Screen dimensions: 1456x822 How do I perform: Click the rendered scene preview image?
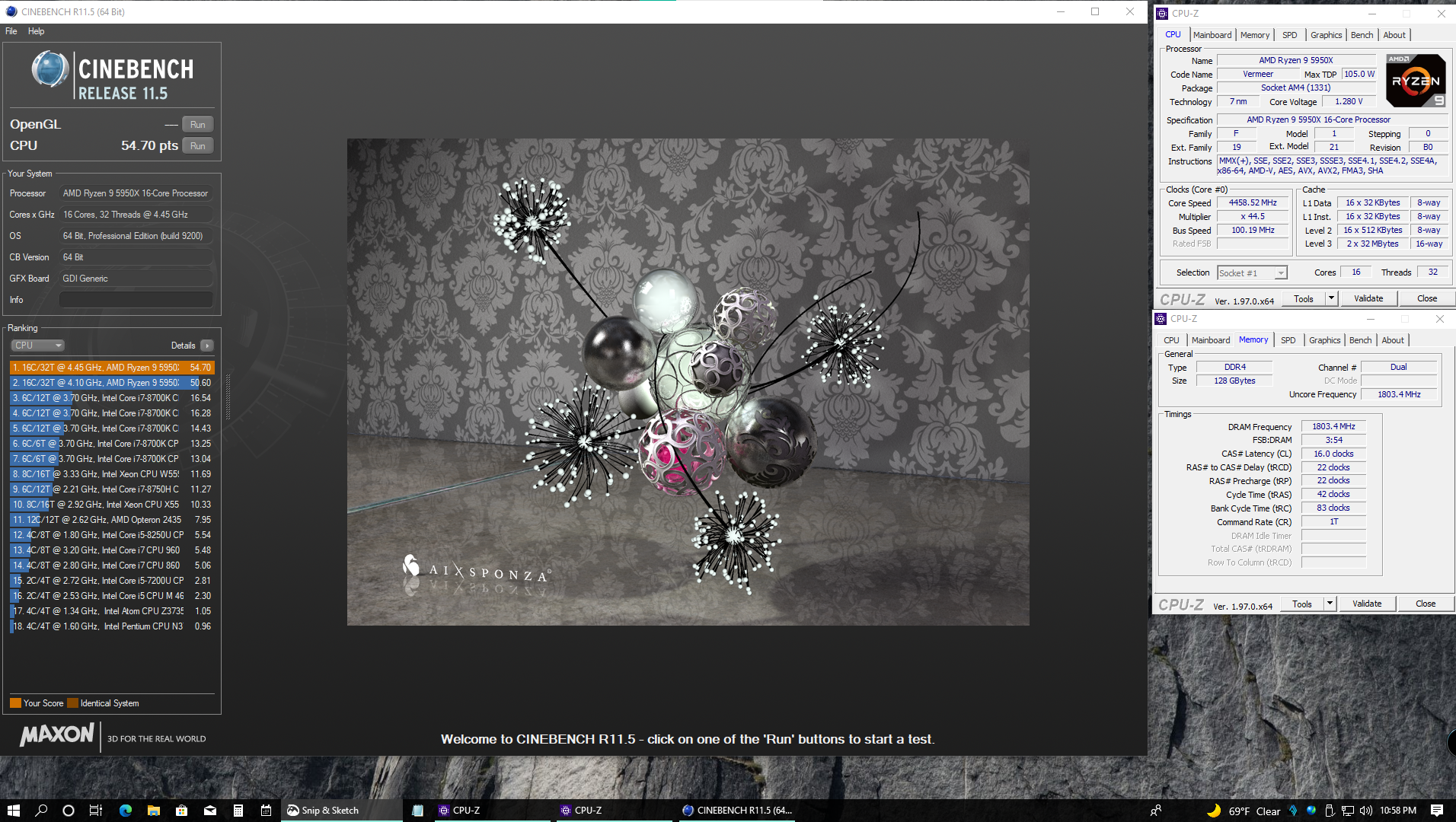pyautogui.click(x=688, y=382)
